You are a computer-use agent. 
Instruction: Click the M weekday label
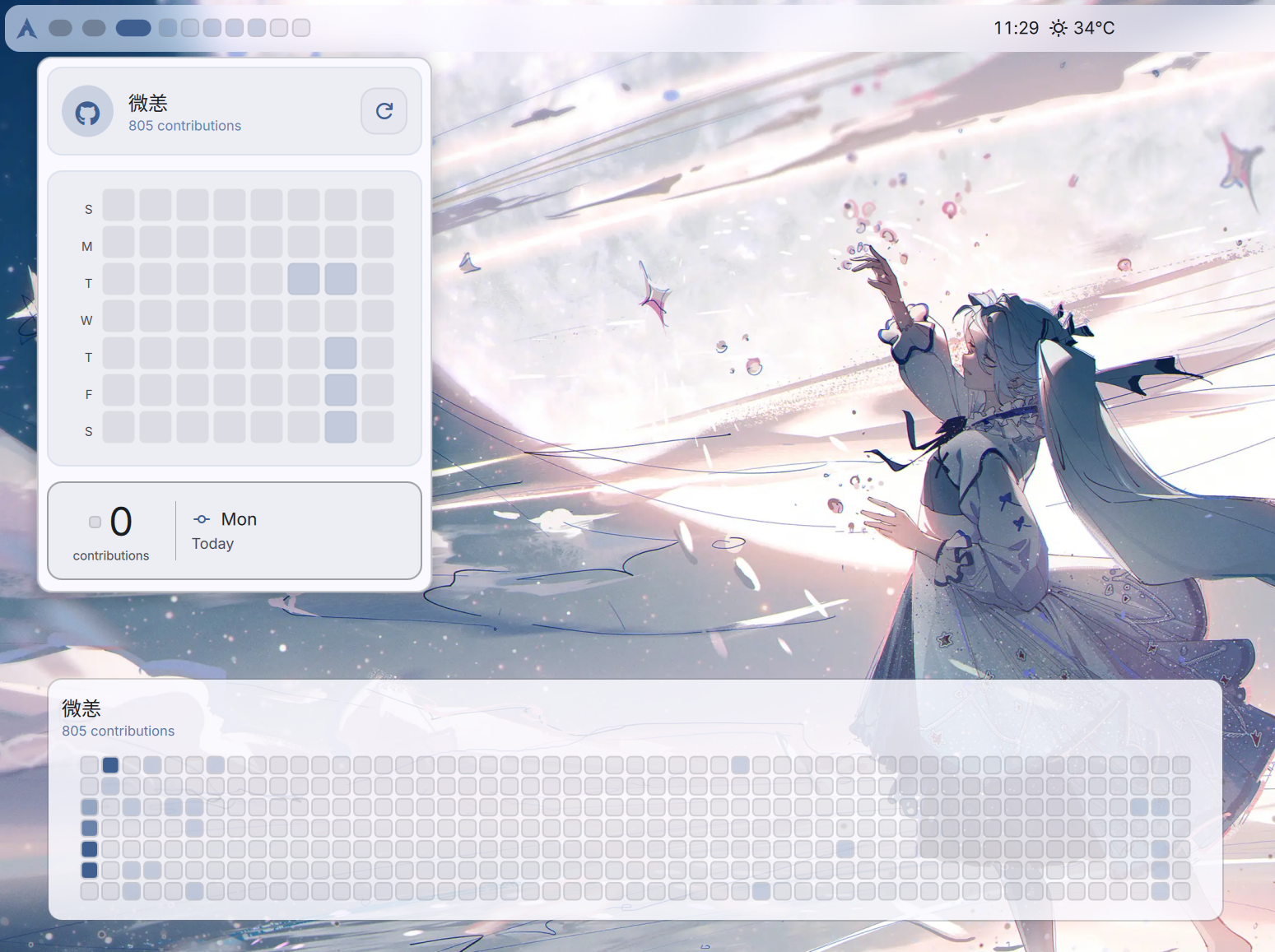(x=87, y=246)
